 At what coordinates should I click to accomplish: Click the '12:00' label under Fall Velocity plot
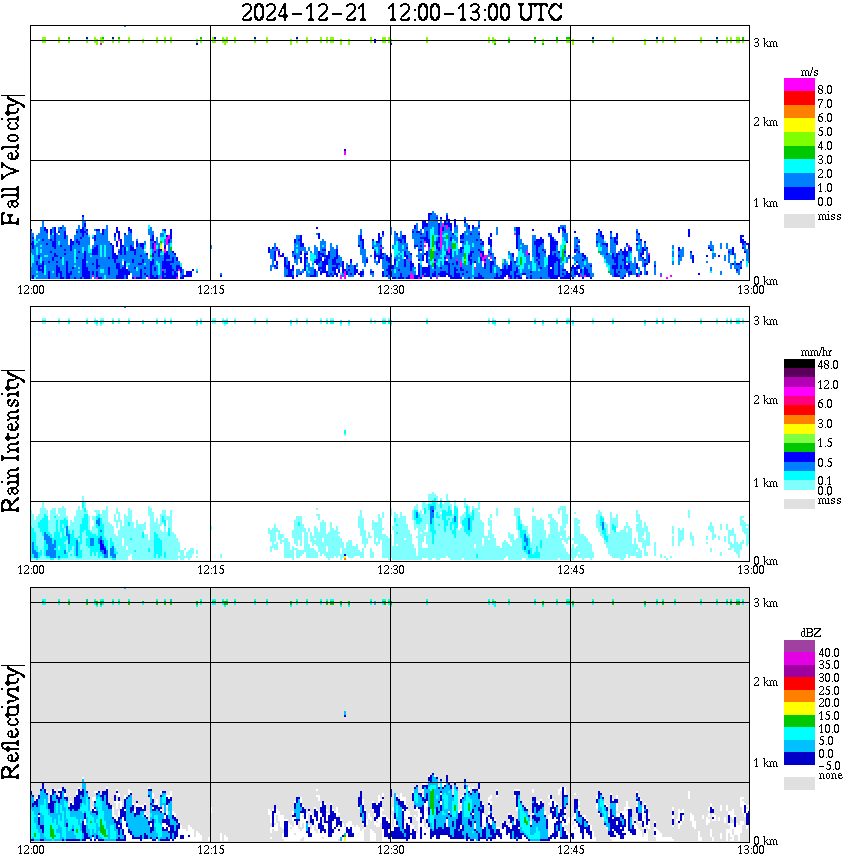(x=31, y=290)
